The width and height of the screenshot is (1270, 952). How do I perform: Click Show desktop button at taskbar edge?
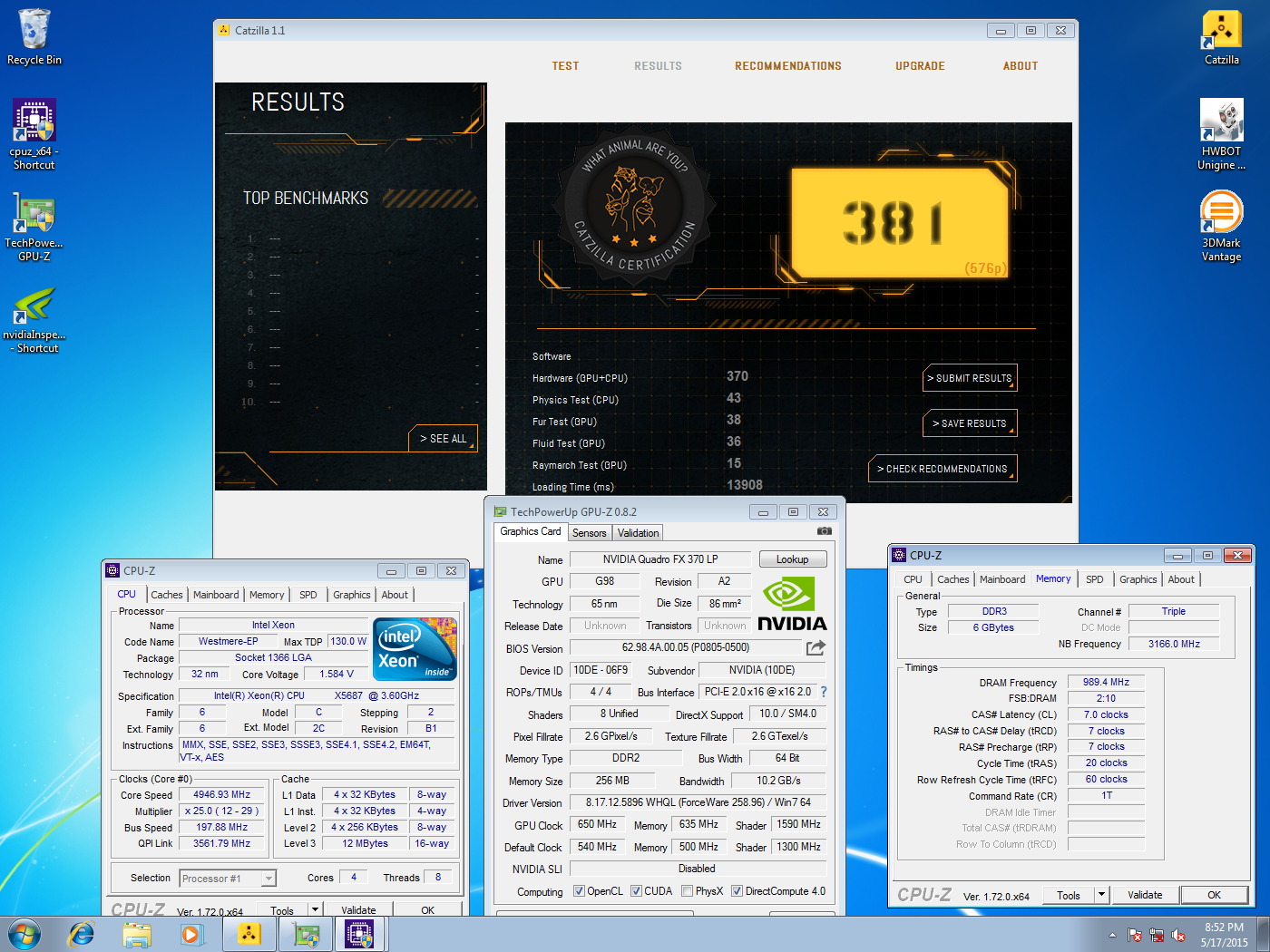pos(1263,935)
